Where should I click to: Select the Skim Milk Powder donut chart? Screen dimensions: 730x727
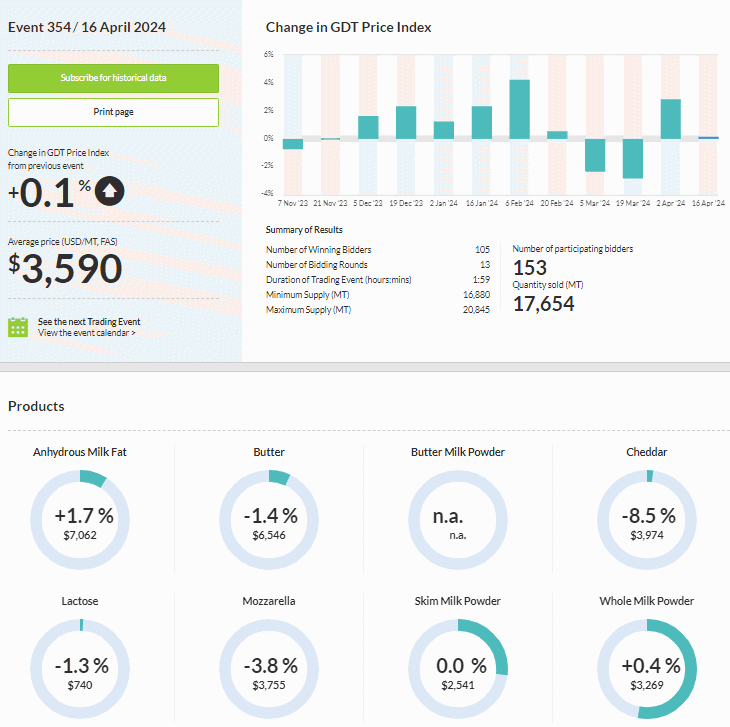[458, 669]
